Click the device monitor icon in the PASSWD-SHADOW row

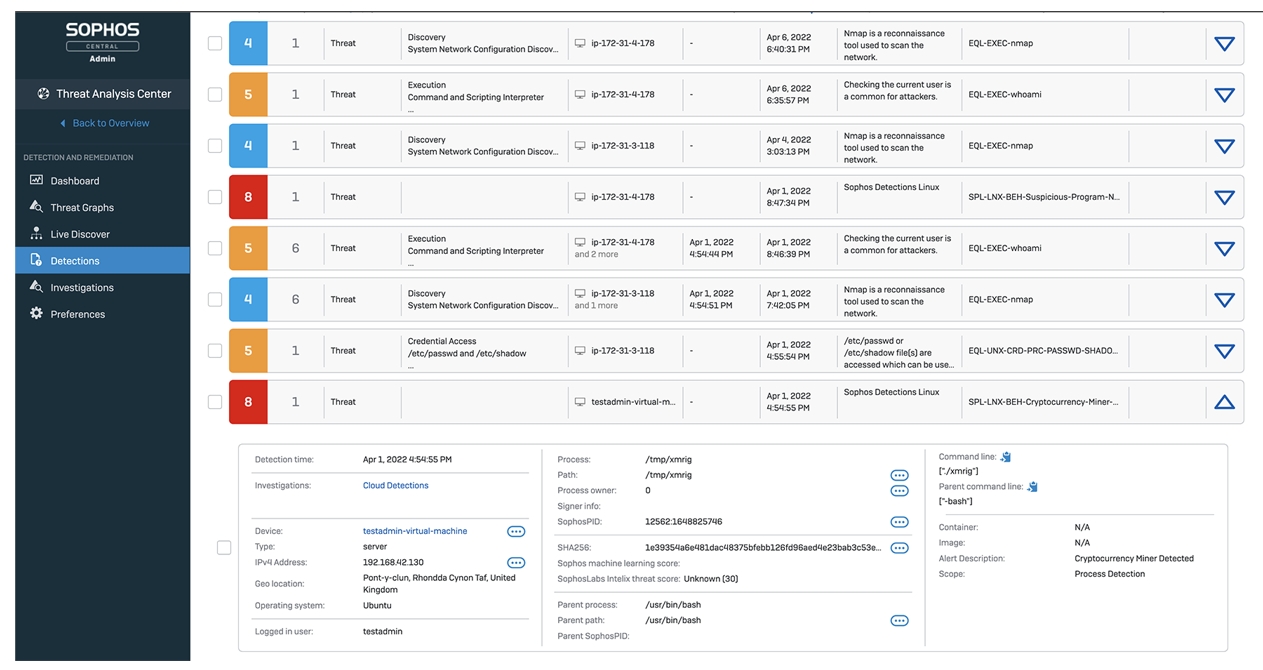580,351
